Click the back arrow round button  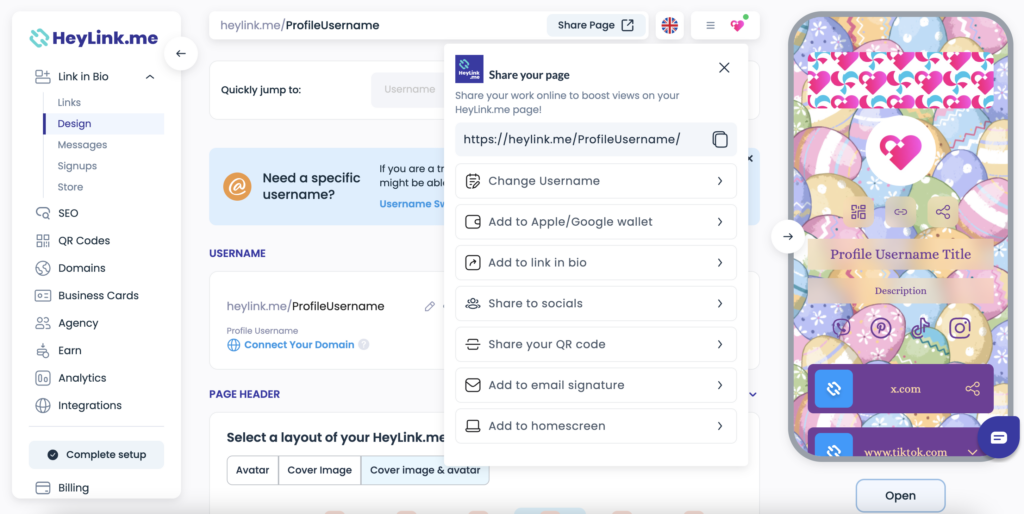pos(181,54)
